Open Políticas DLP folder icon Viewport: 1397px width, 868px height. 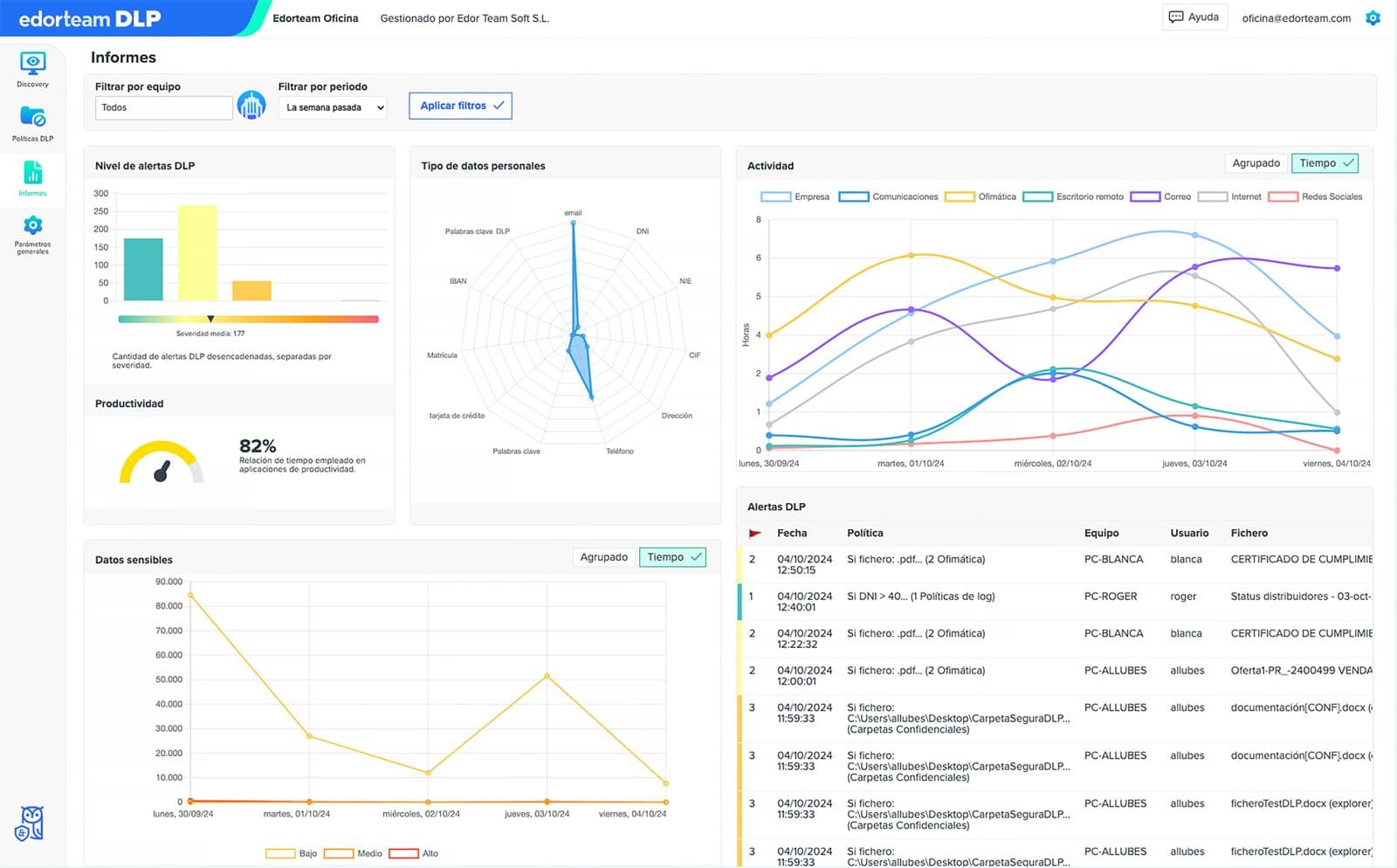[32, 116]
